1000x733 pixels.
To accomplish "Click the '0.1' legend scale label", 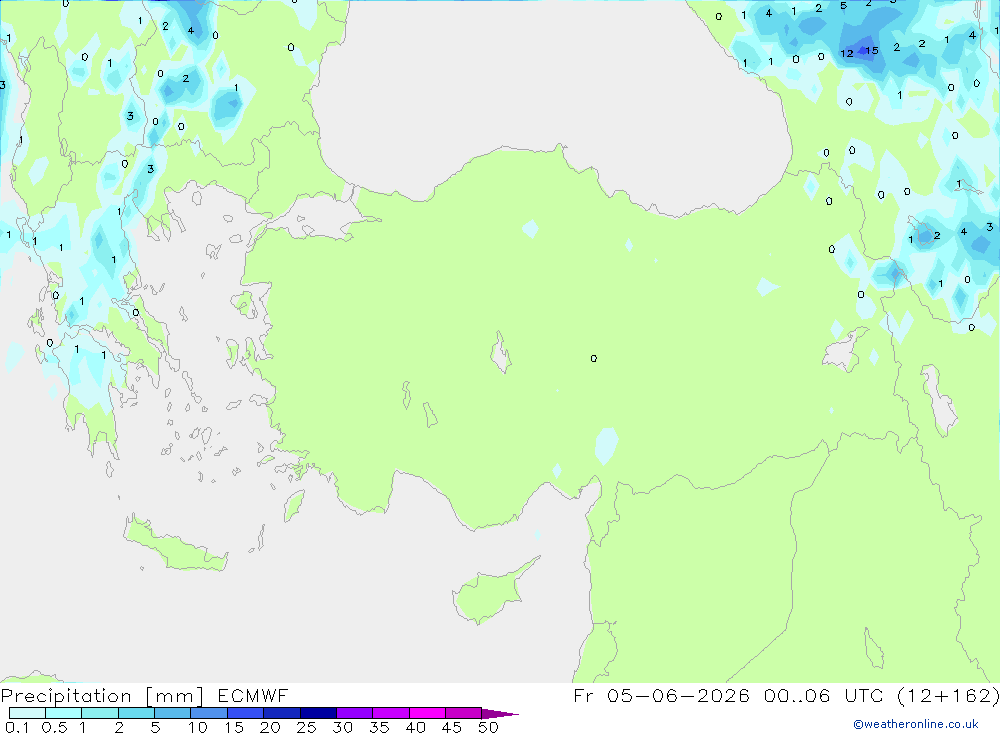I will pos(17,727).
